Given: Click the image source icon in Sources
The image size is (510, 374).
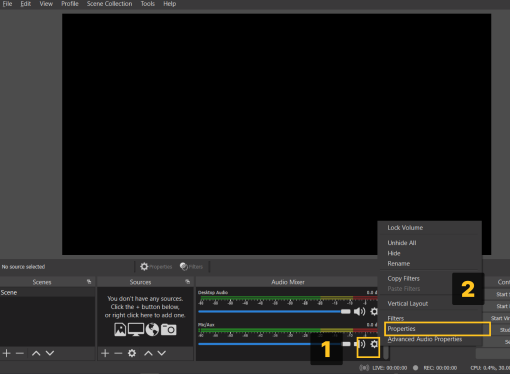Looking at the screenshot, I should [120, 329].
